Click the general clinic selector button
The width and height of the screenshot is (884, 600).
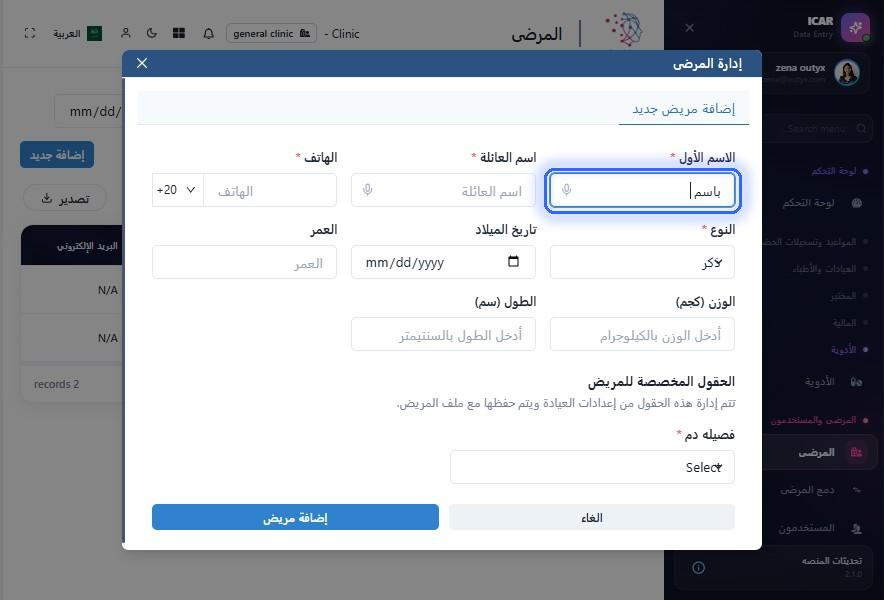[271, 33]
